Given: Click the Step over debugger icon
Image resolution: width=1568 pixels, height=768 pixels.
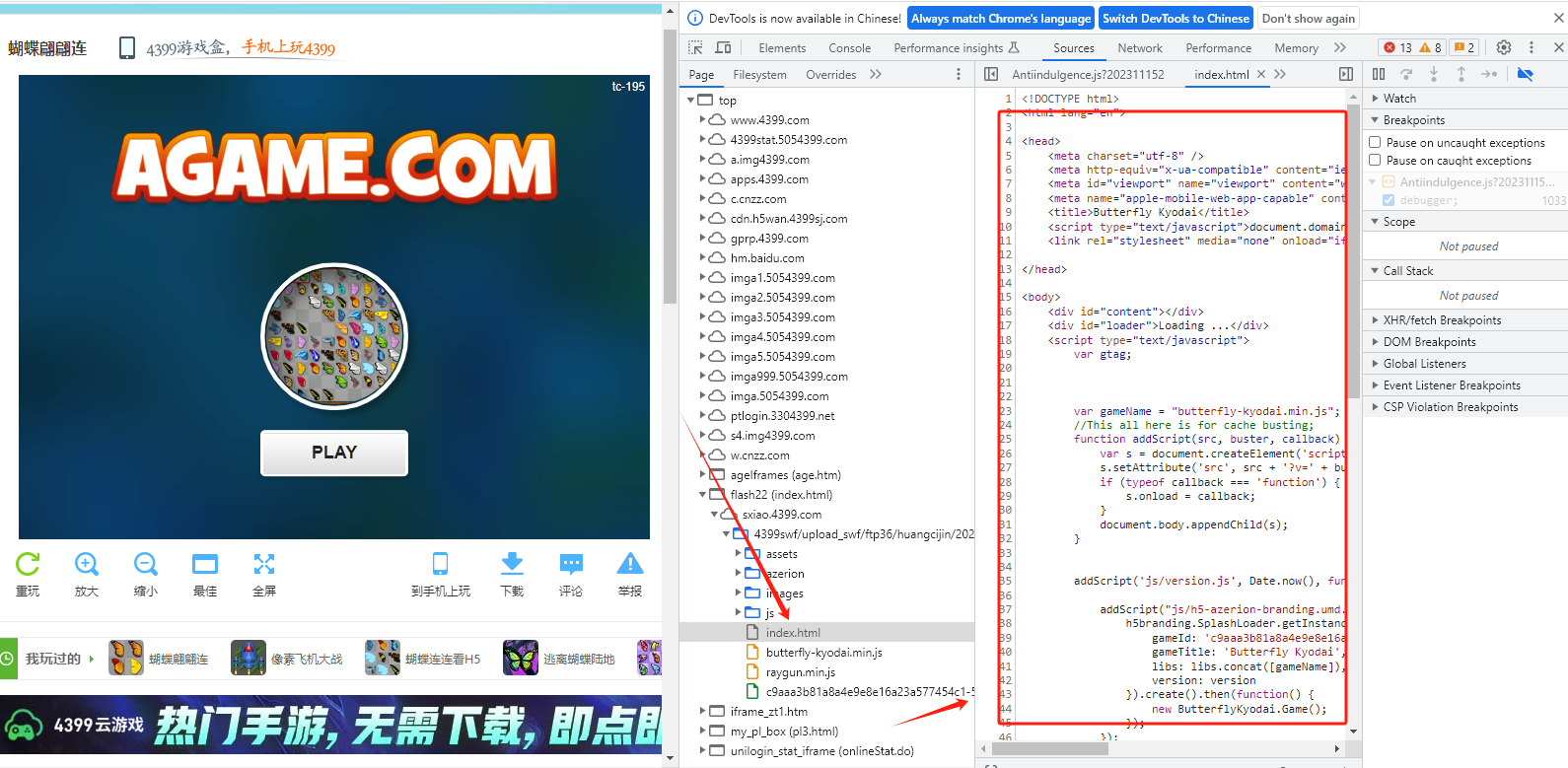Looking at the screenshot, I should click(x=1406, y=74).
